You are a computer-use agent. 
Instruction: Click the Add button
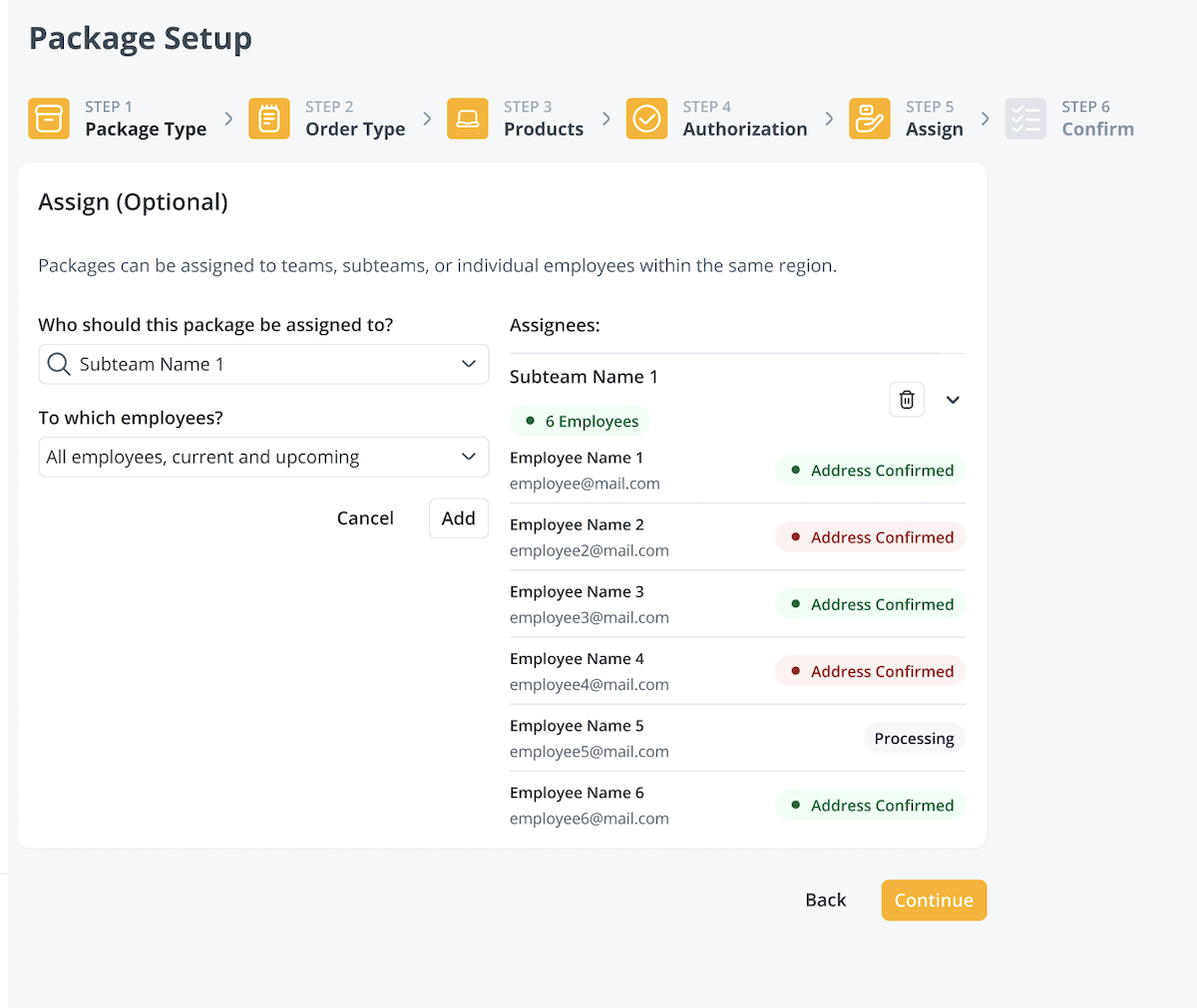tap(459, 518)
